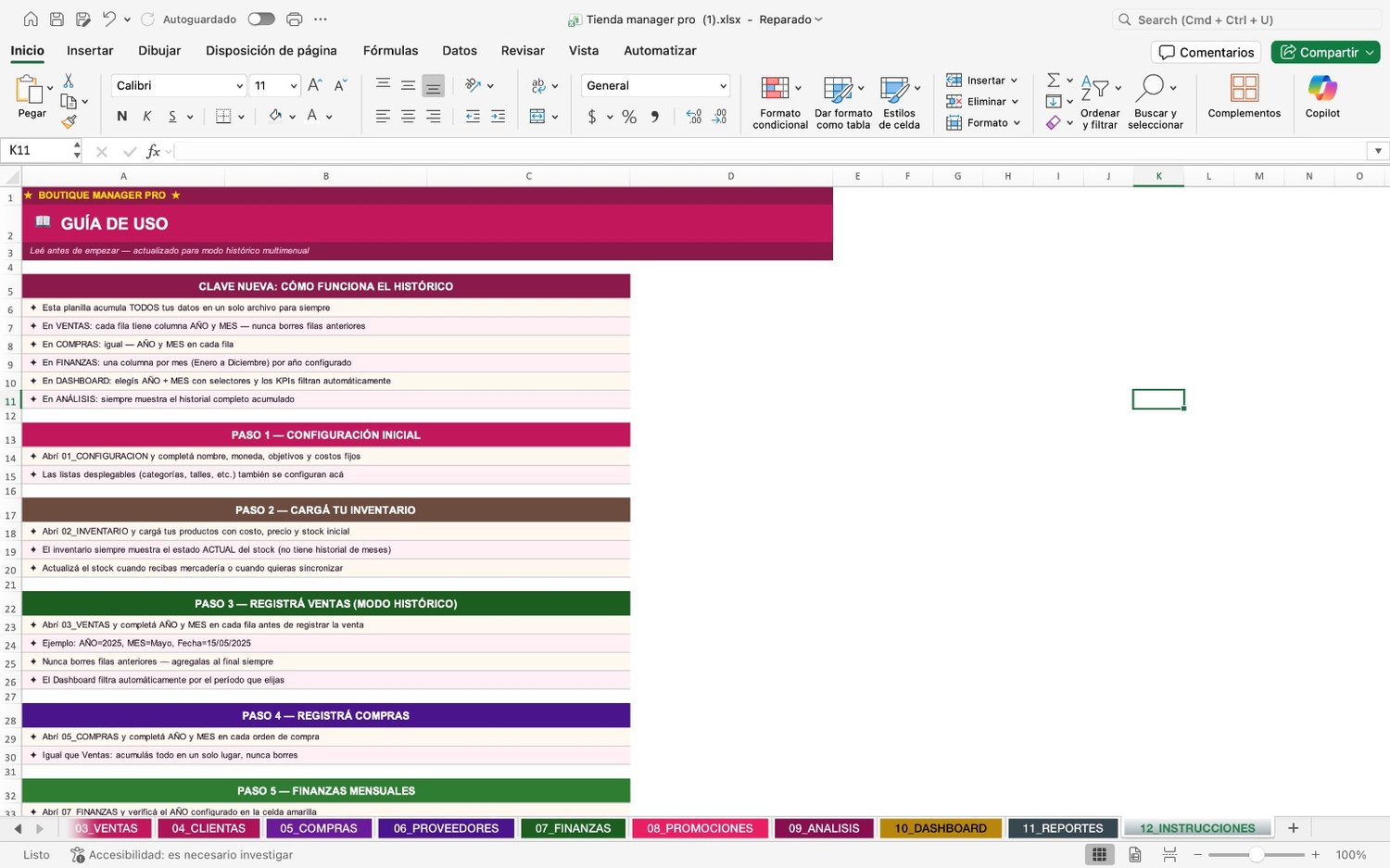Switch to the 07_FINANZAS sheet tab

click(x=573, y=828)
